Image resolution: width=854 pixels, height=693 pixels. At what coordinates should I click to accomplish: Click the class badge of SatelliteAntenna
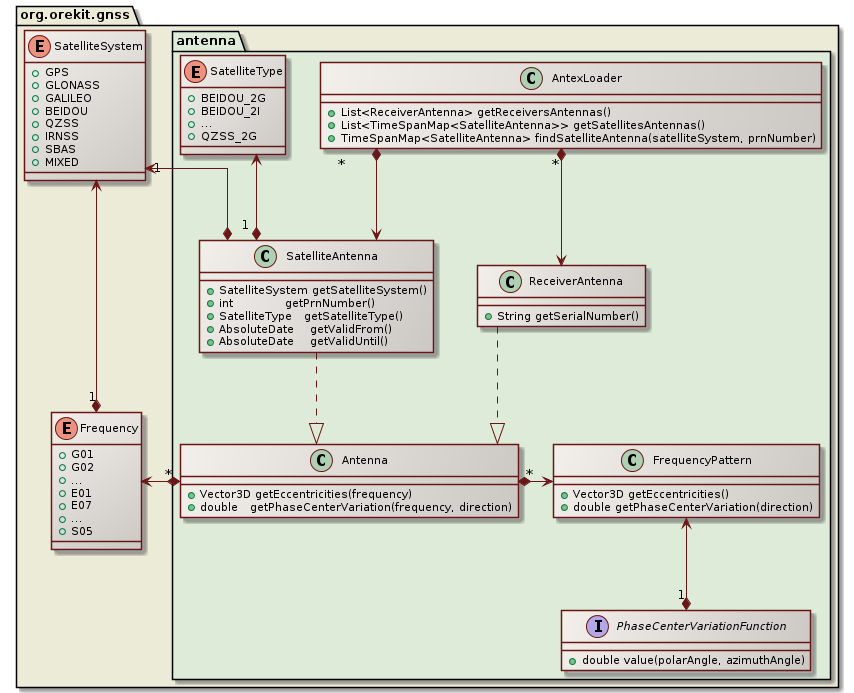pos(263,256)
